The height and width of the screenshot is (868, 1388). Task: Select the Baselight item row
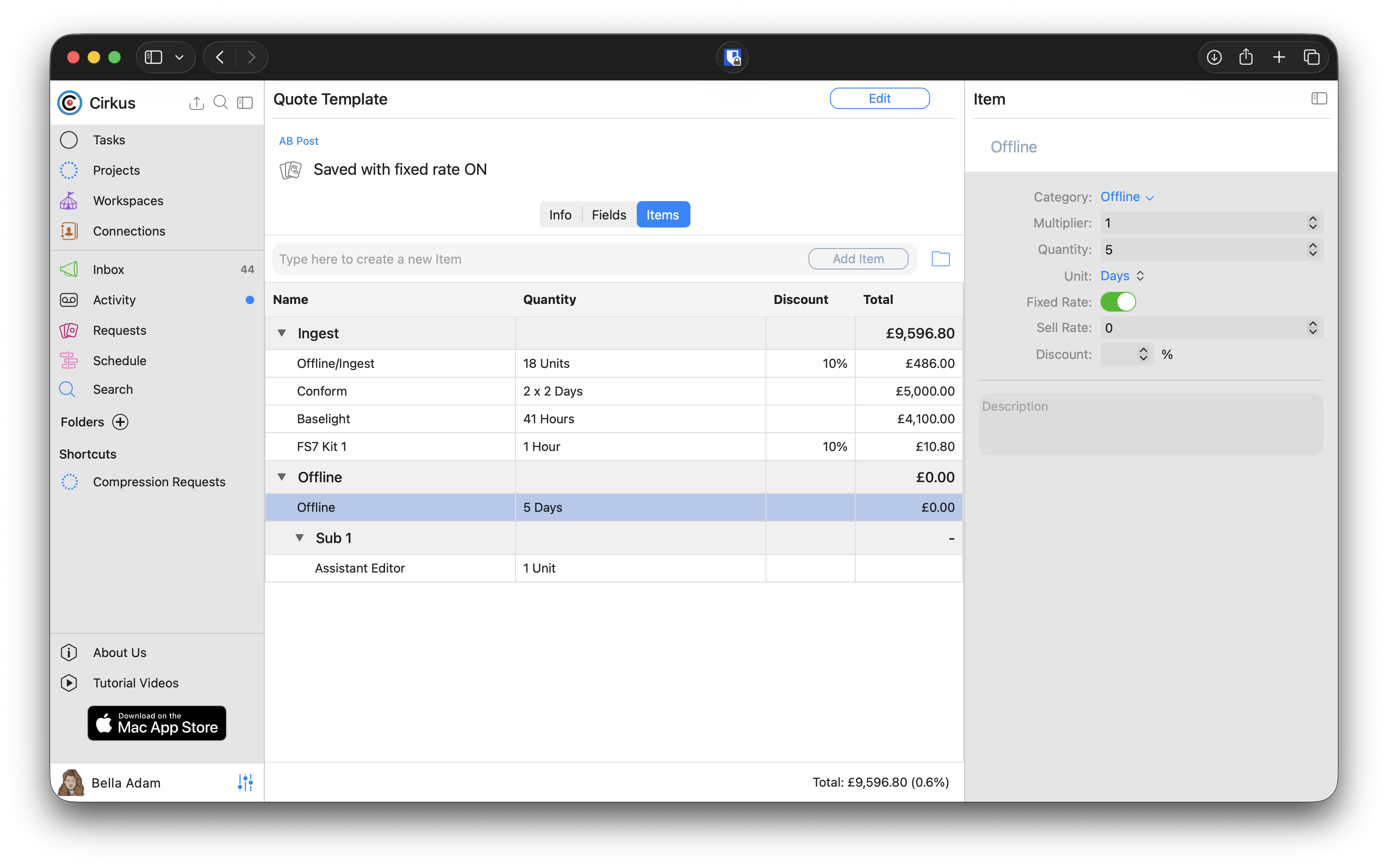click(x=614, y=418)
